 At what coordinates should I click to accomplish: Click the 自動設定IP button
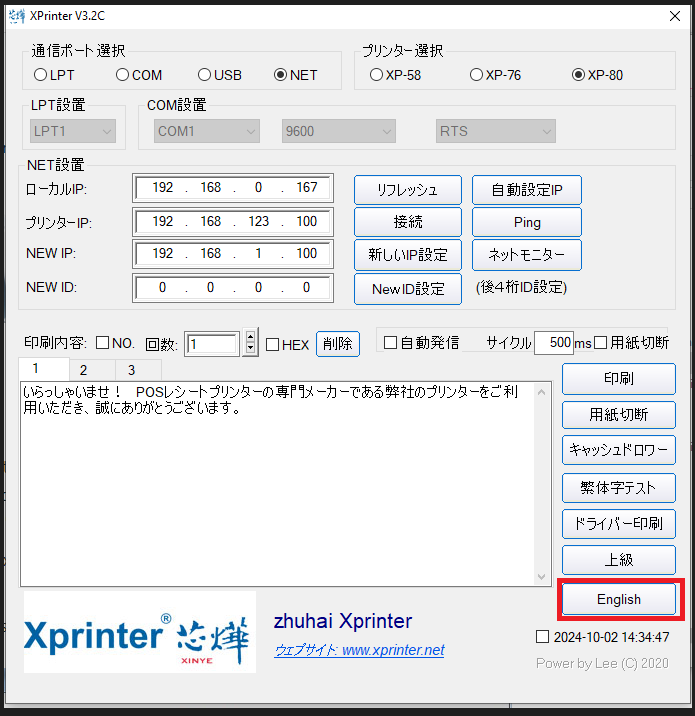(527, 190)
